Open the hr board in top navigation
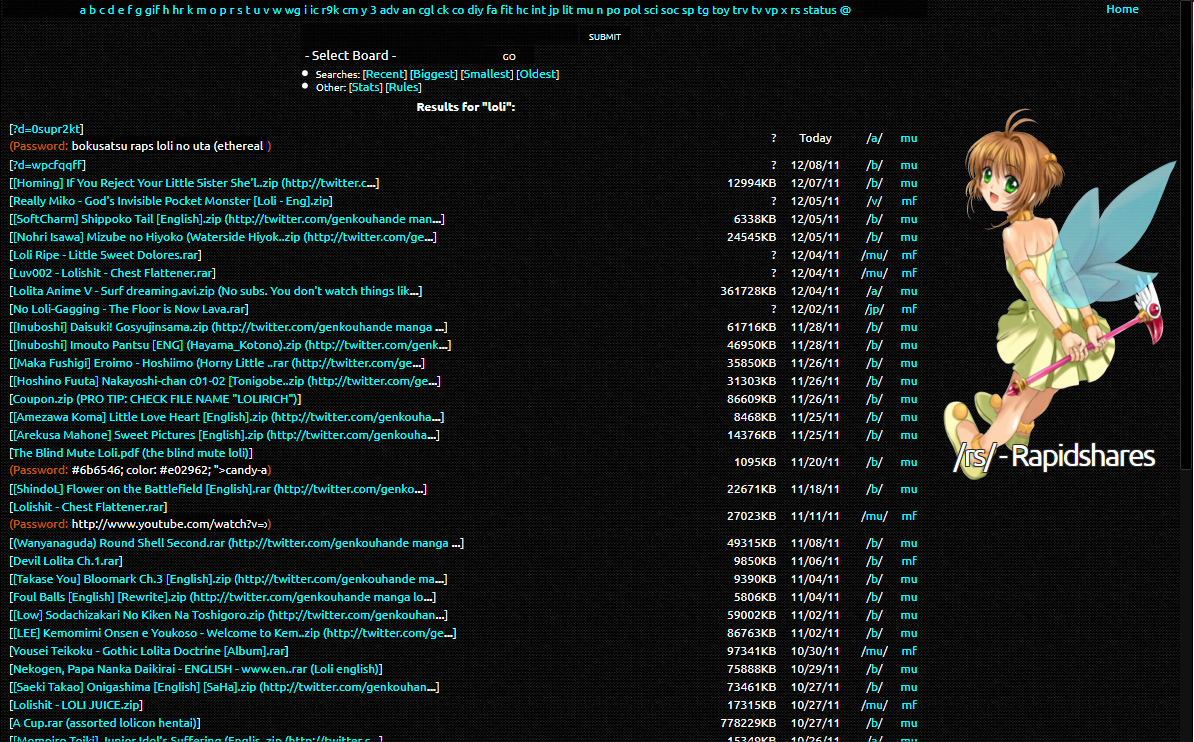Image resolution: width=1194 pixels, height=742 pixels. pos(179,10)
